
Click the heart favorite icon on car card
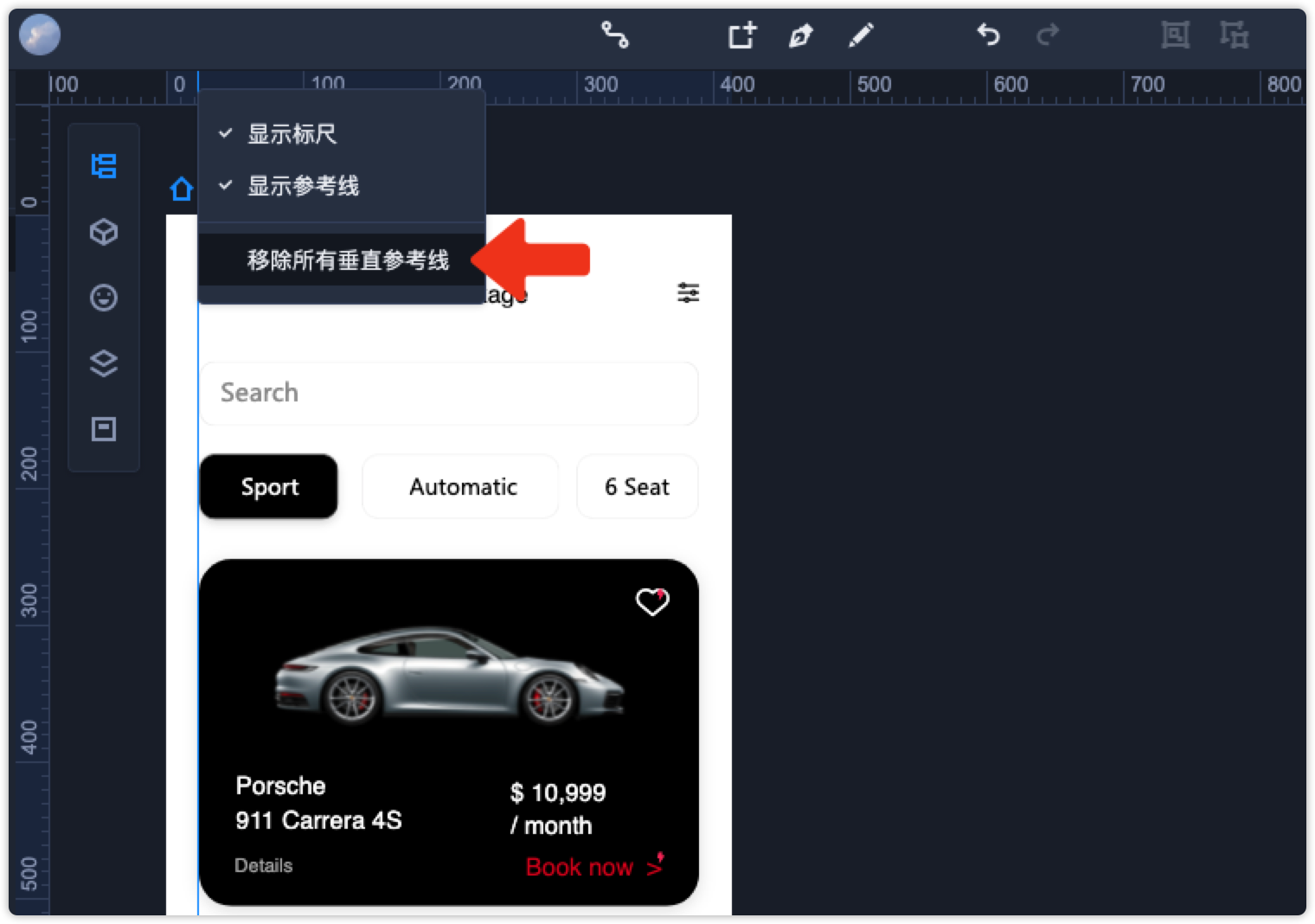(x=652, y=601)
